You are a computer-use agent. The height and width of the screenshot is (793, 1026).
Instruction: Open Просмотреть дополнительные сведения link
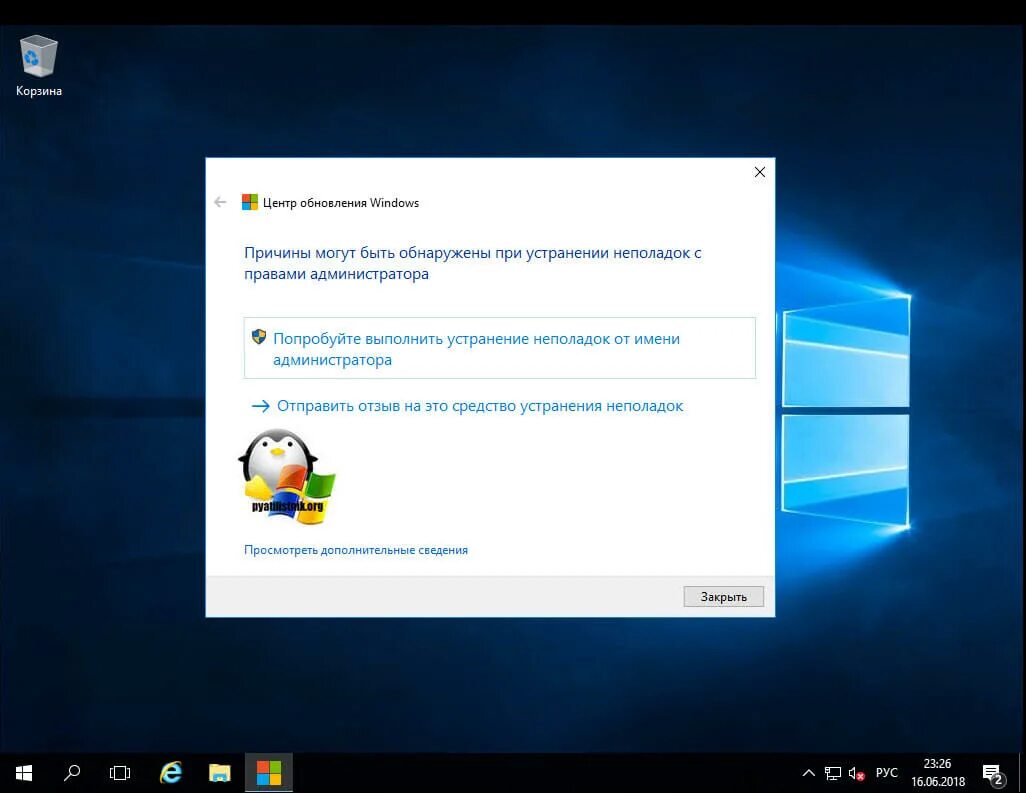[355, 549]
